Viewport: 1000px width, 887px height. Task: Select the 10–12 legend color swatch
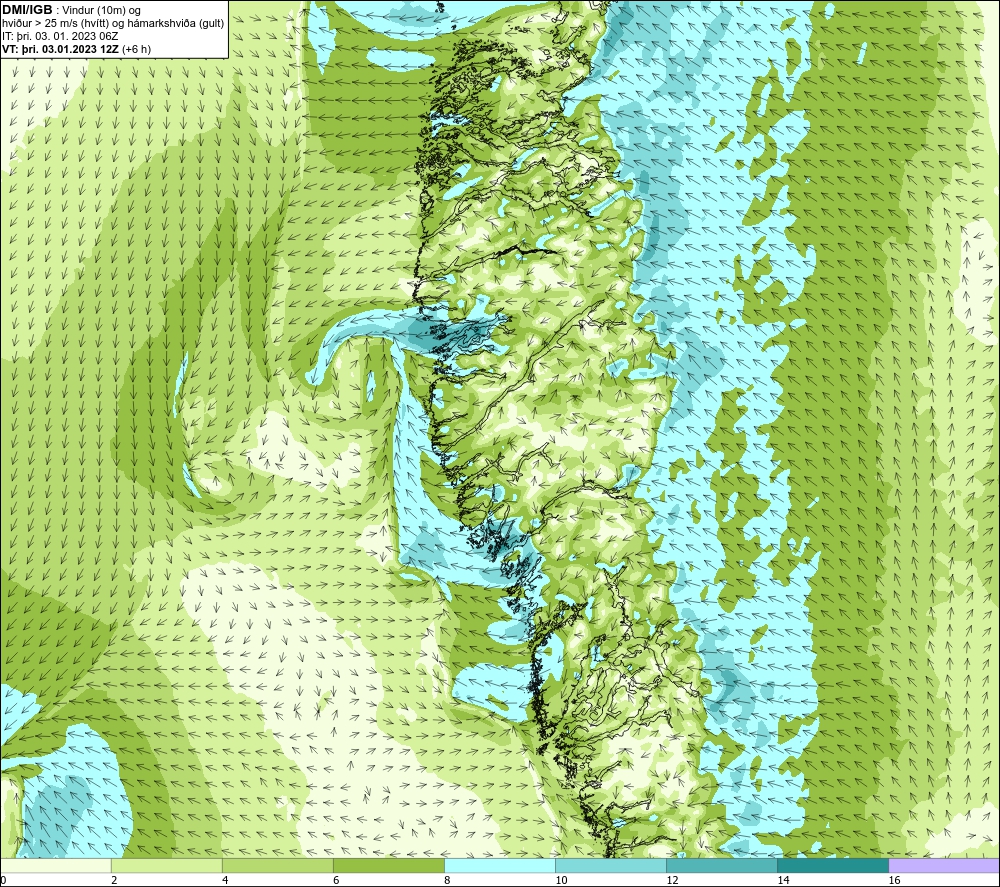click(x=611, y=865)
